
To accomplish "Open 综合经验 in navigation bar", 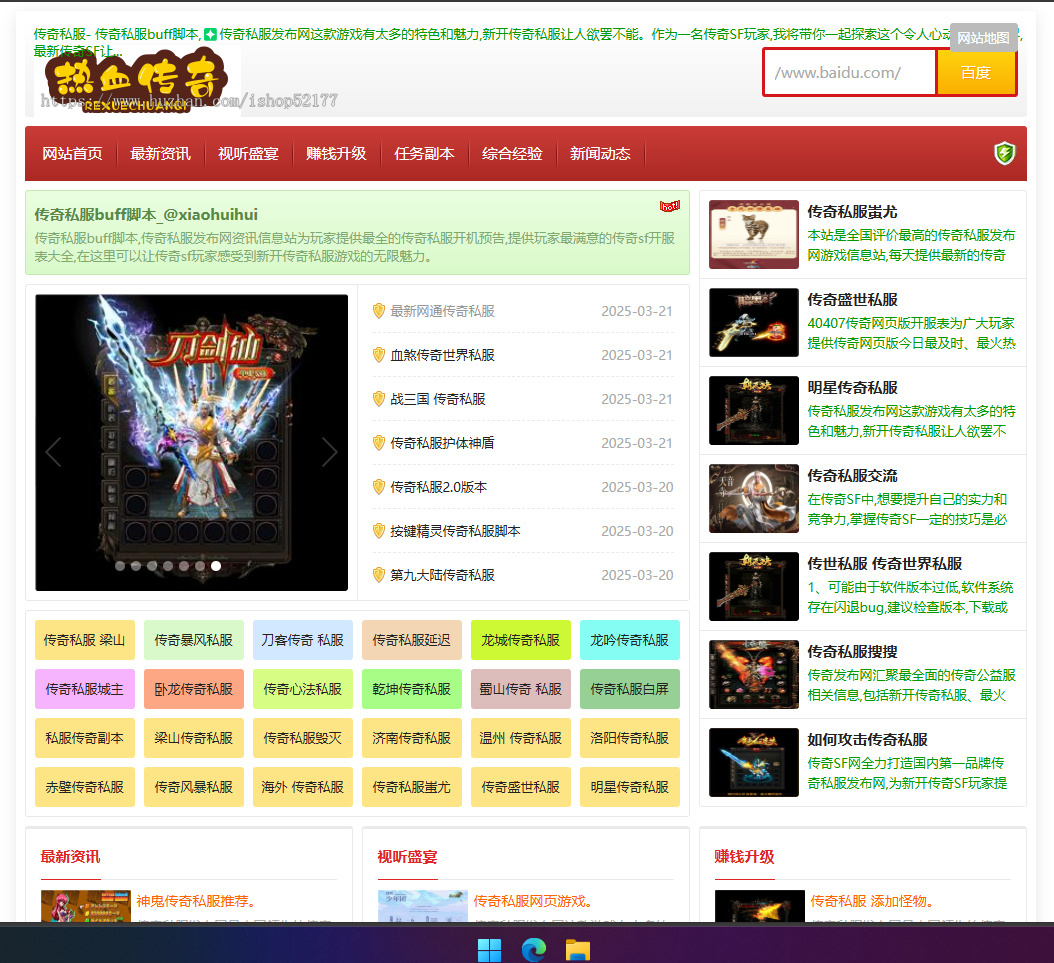I will tap(512, 154).
